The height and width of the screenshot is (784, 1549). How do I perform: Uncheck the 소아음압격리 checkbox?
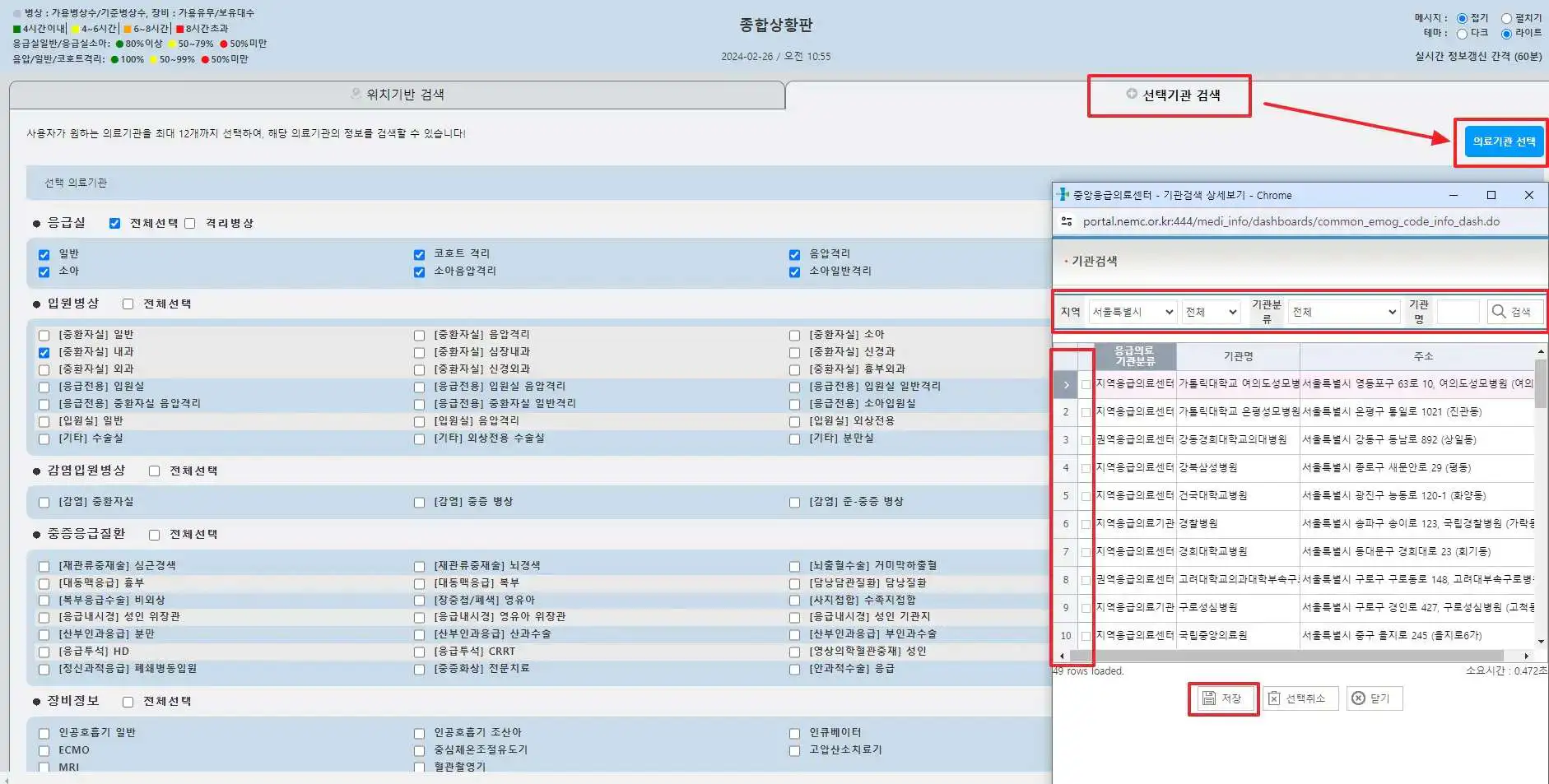[419, 272]
